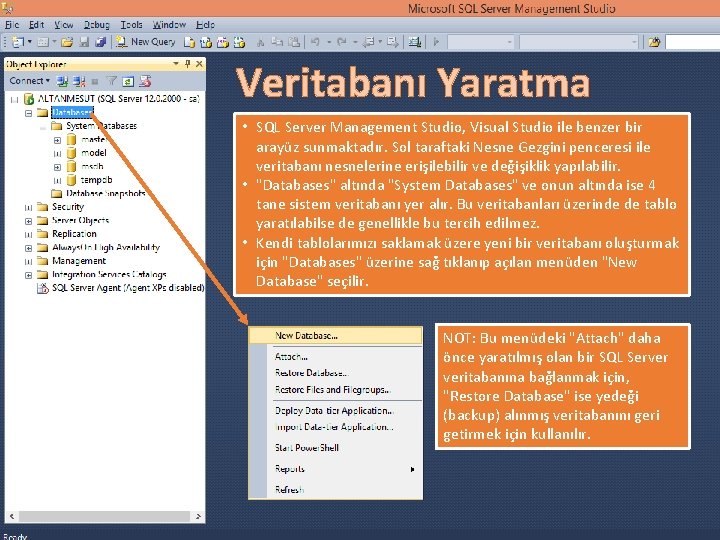Close the Object Explorer panel
This screenshot has width=720, height=540.
(x=199, y=64)
